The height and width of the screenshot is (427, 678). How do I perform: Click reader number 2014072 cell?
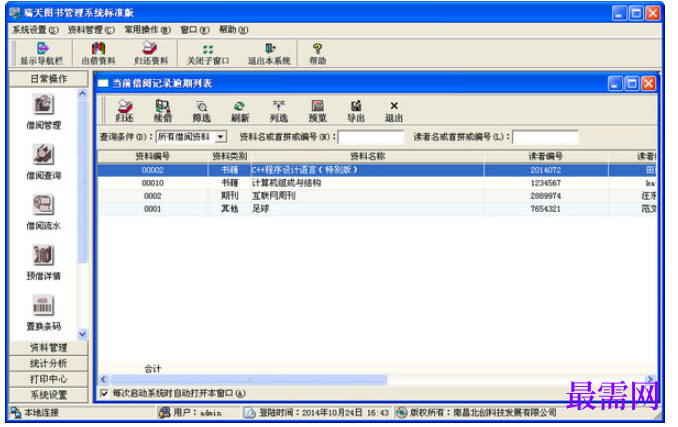tap(546, 170)
